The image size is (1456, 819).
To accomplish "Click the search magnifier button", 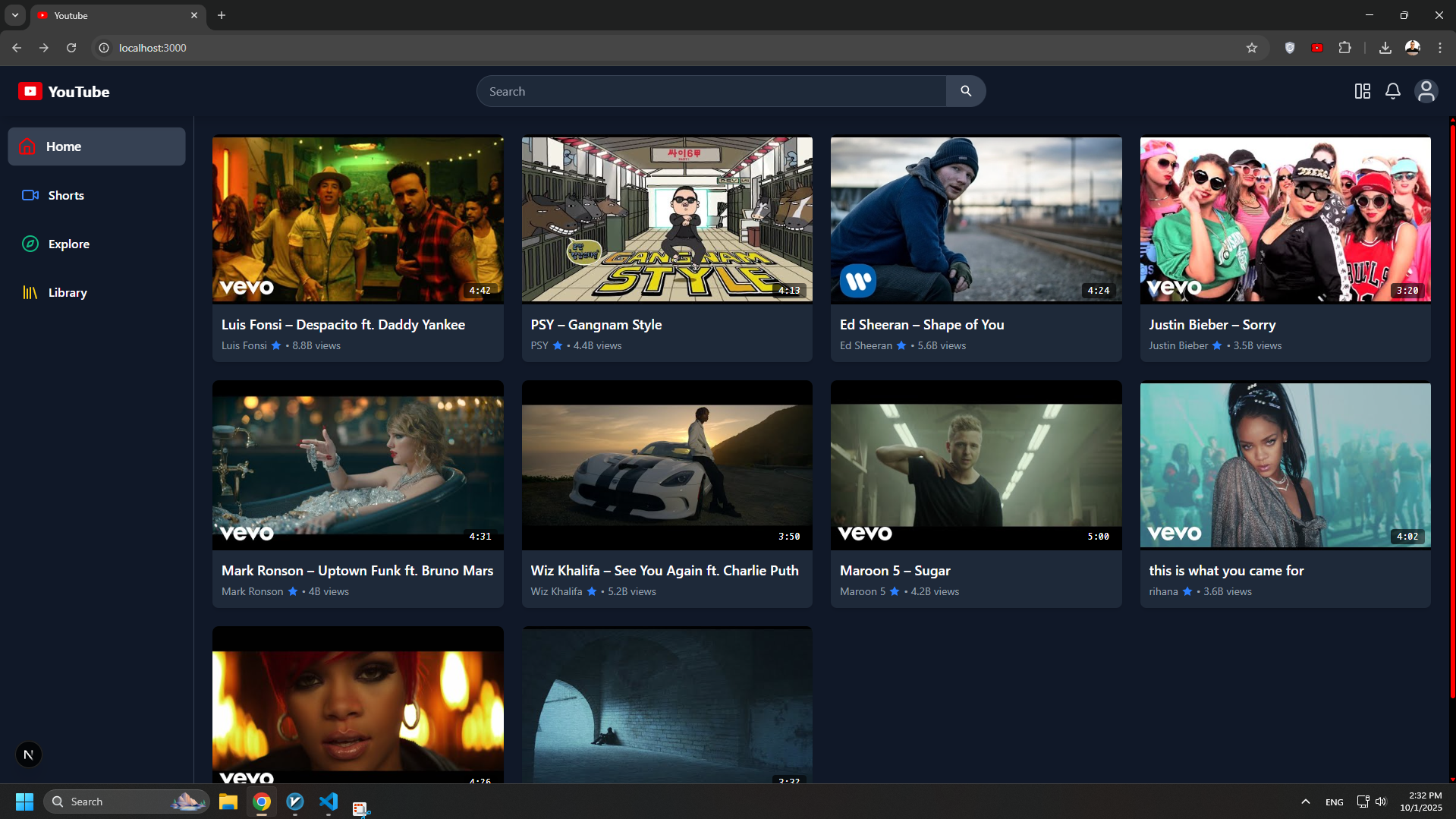I will click(x=965, y=91).
